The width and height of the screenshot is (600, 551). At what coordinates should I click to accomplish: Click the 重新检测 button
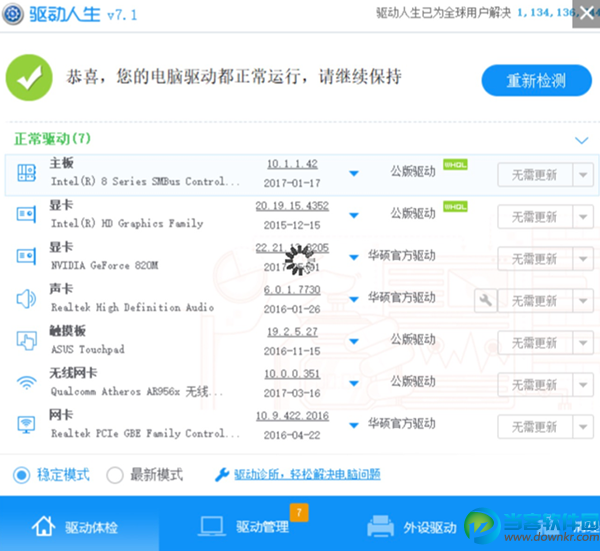click(536, 80)
